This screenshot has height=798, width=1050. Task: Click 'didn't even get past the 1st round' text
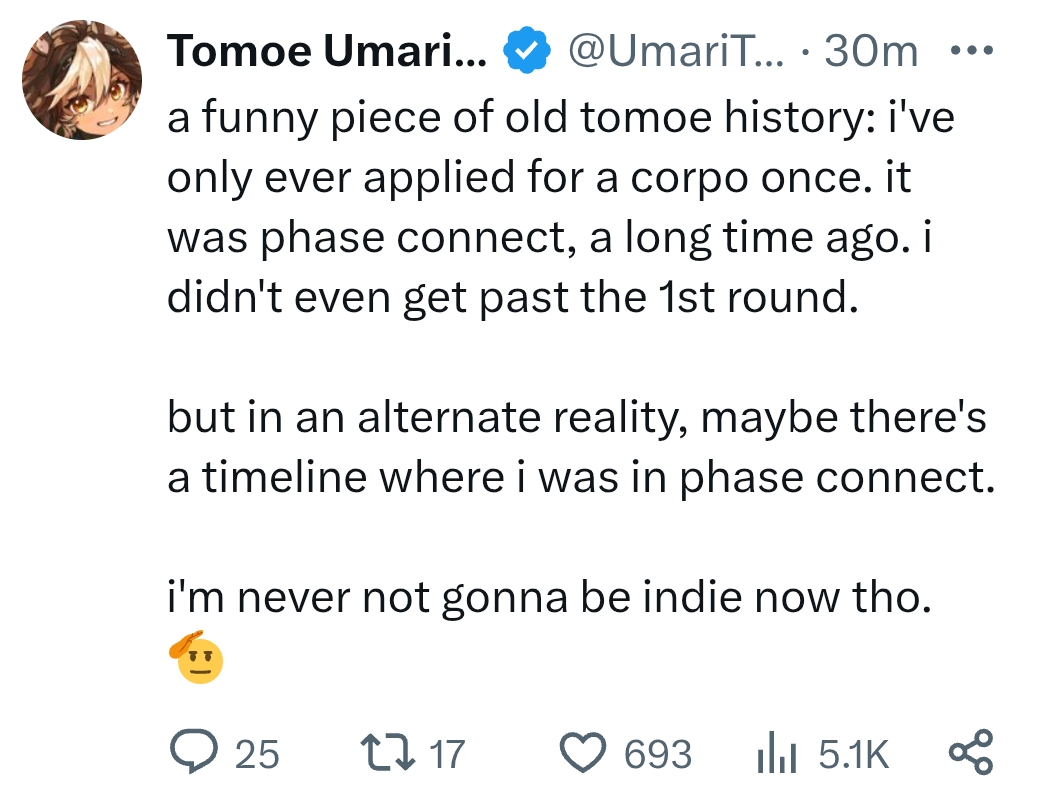point(512,297)
